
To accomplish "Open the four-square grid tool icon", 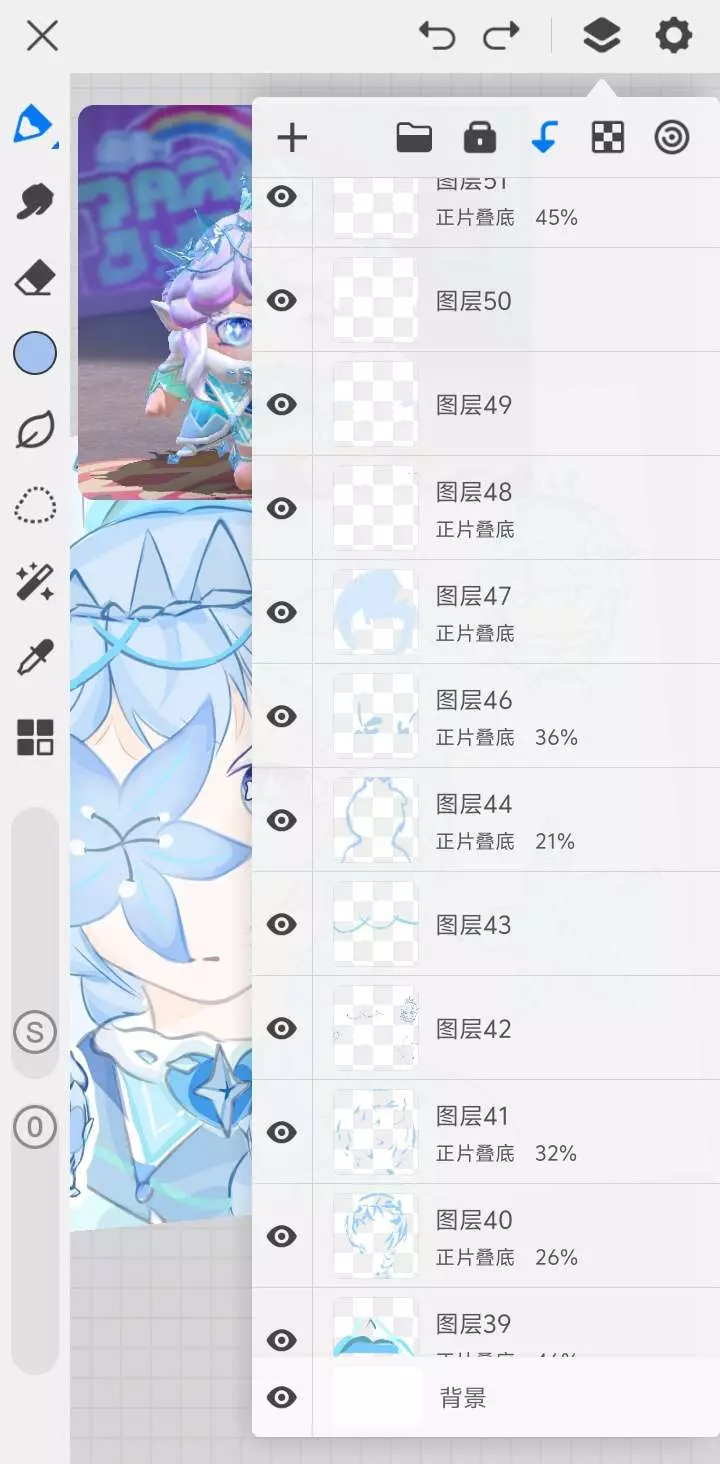I will 35,737.
